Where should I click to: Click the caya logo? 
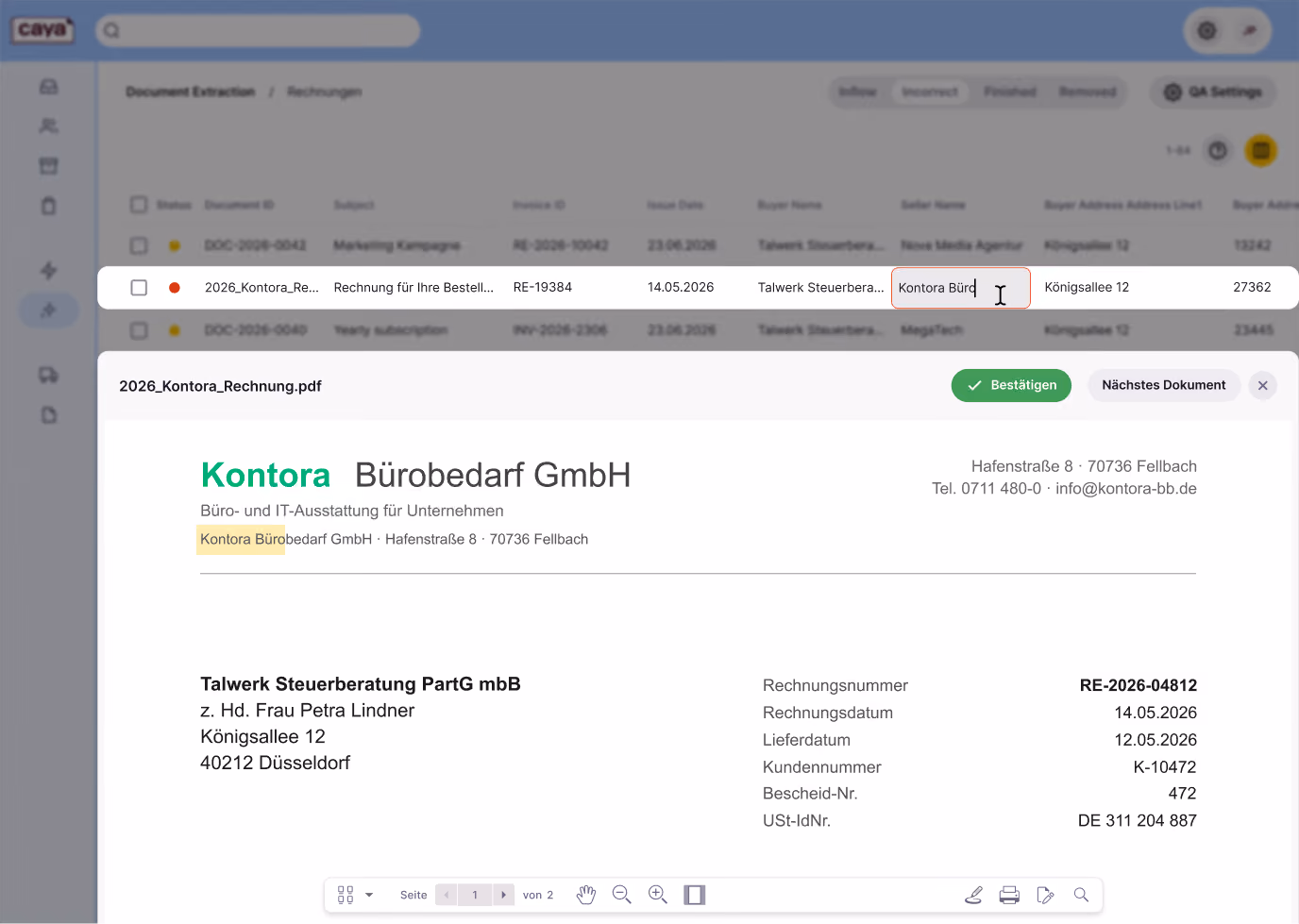42,30
